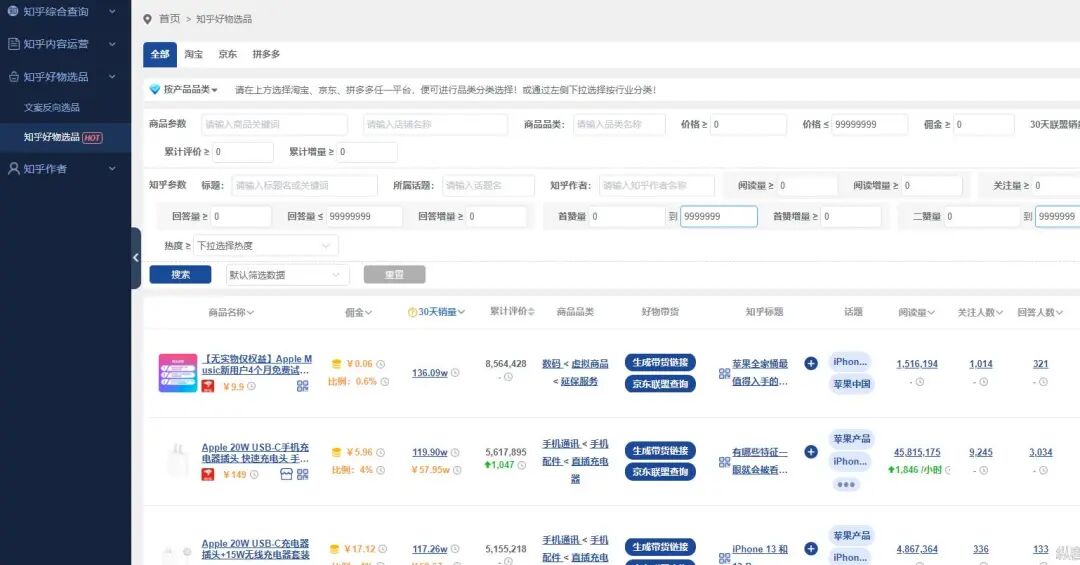Open QR icon beside 有哪些特征一眼就会被看 title

724,462
